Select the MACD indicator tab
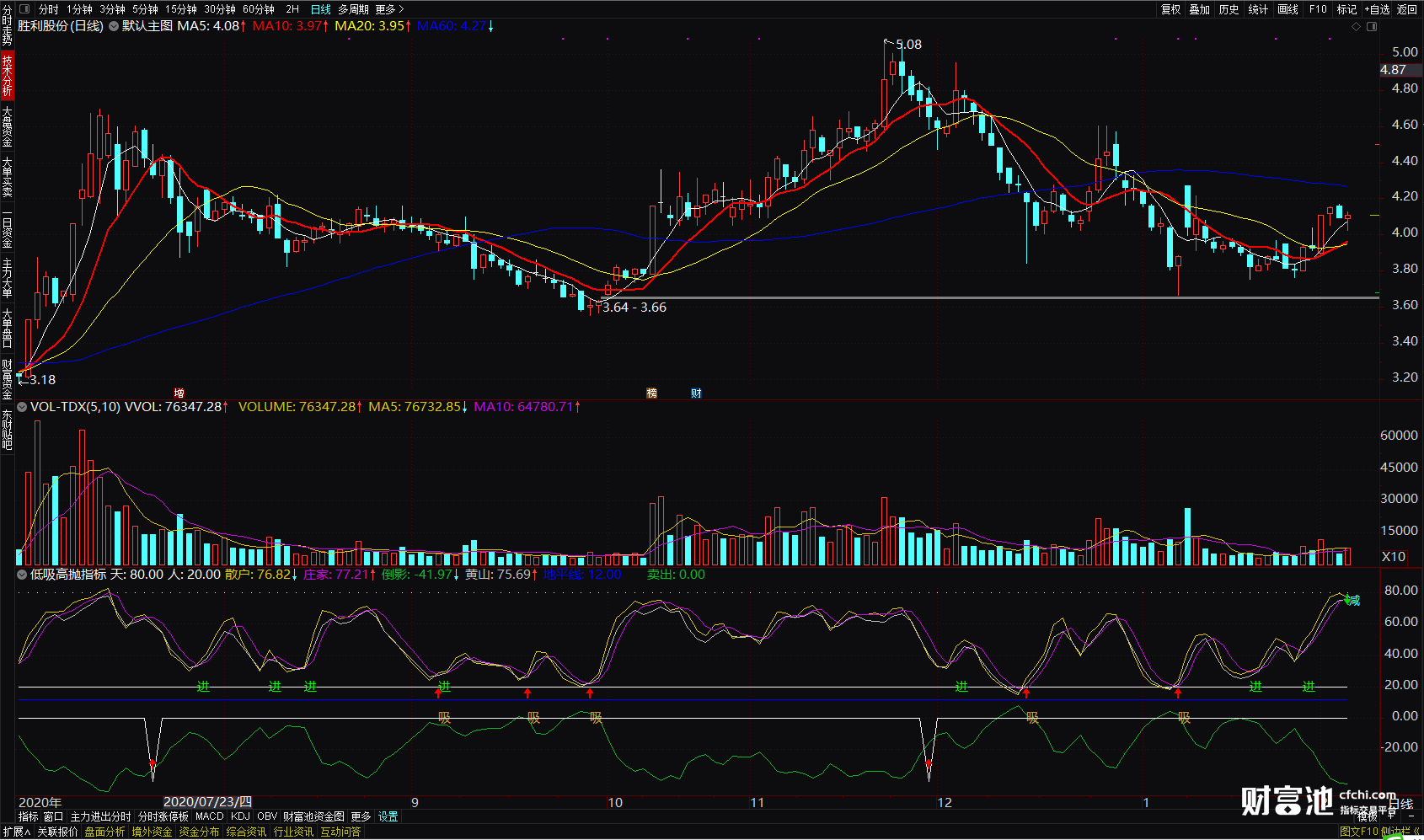Viewport: 1424px width, 840px height. pos(209,816)
